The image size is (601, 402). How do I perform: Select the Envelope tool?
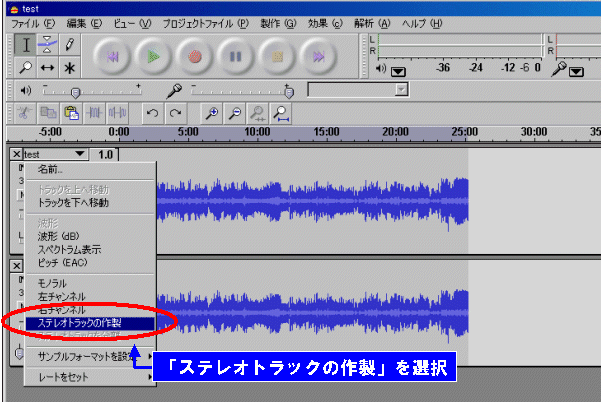pyautogui.click(x=47, y=45)
